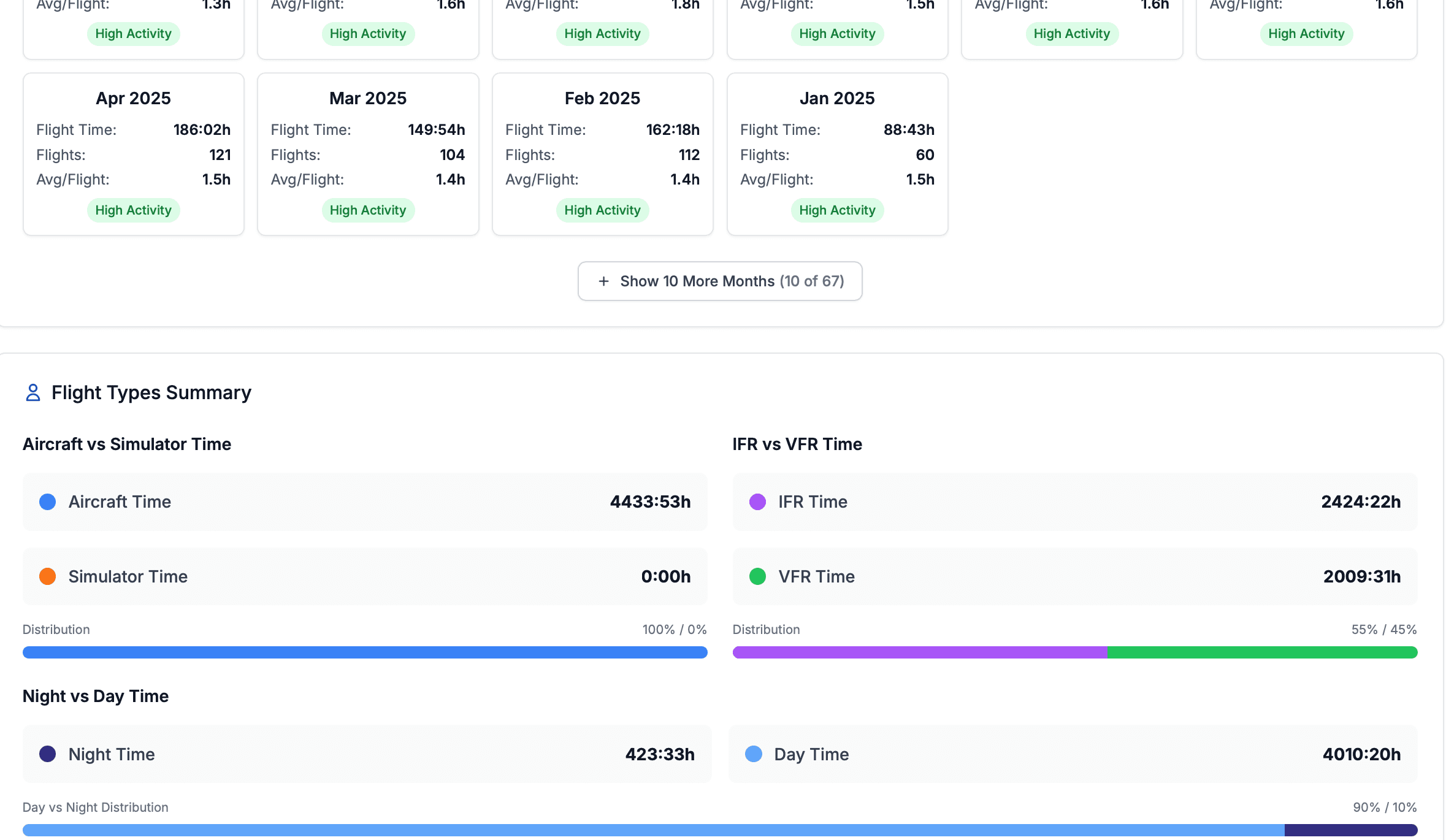Toggle the High Activity badge on Apr 2025
1446x840 pixels.
tap(133, 210)
